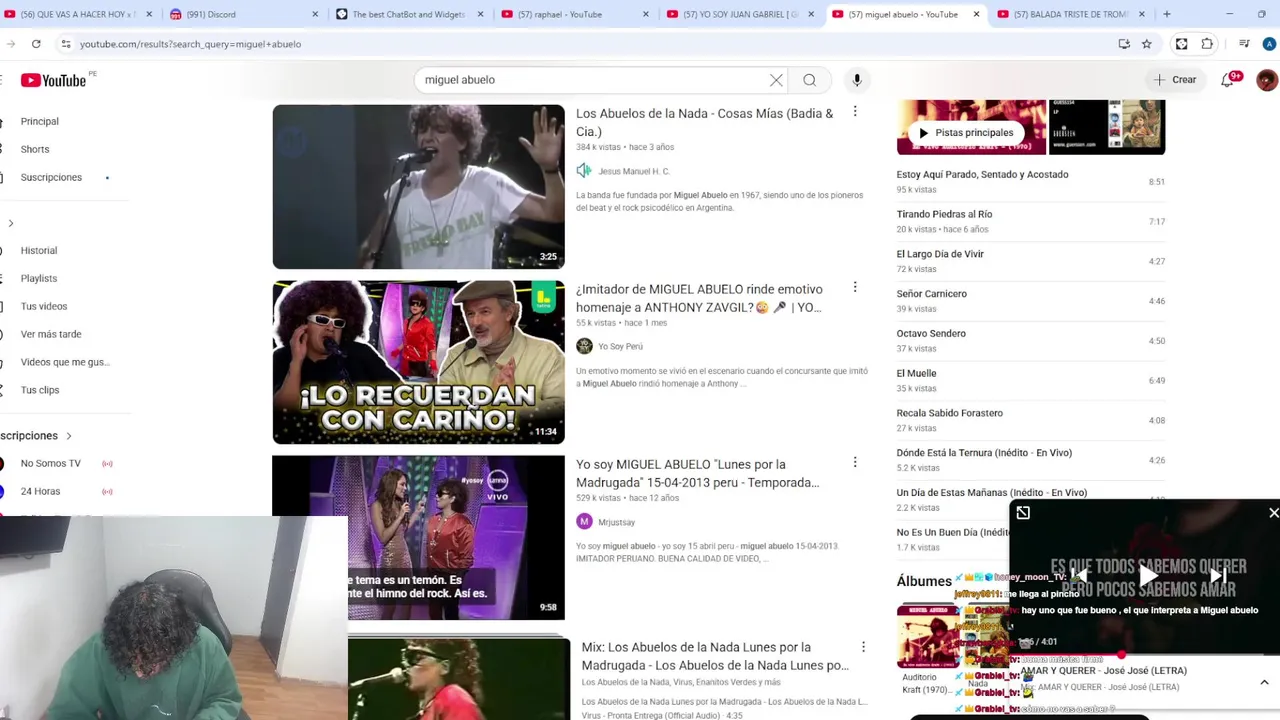Clear the search box text
The width and height of the screenshot is (1280, 720).
tap(776, 80)
